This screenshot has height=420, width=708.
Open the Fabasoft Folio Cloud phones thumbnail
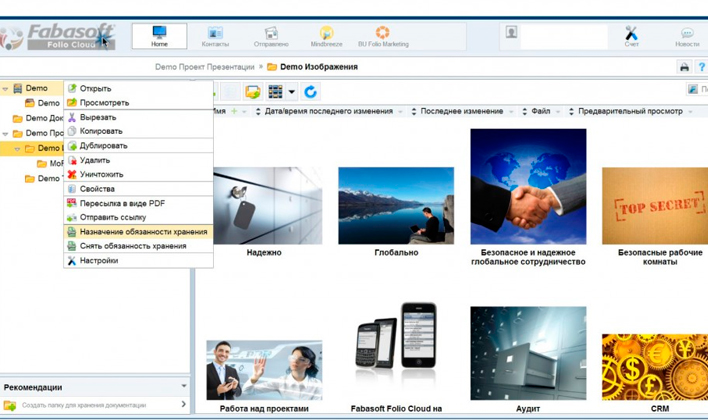coord(396,341)
